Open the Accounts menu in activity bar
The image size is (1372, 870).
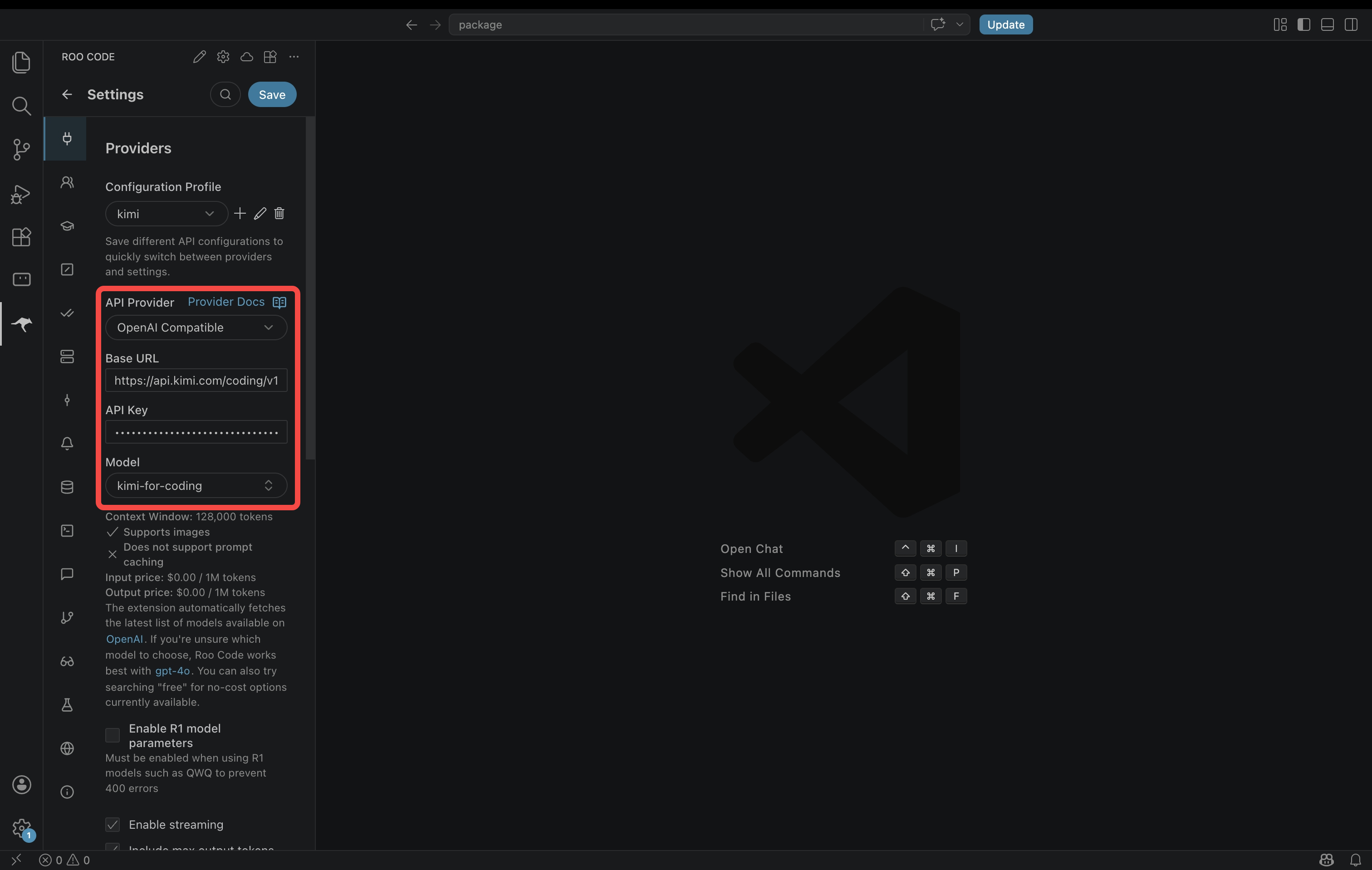click(21, 785)
